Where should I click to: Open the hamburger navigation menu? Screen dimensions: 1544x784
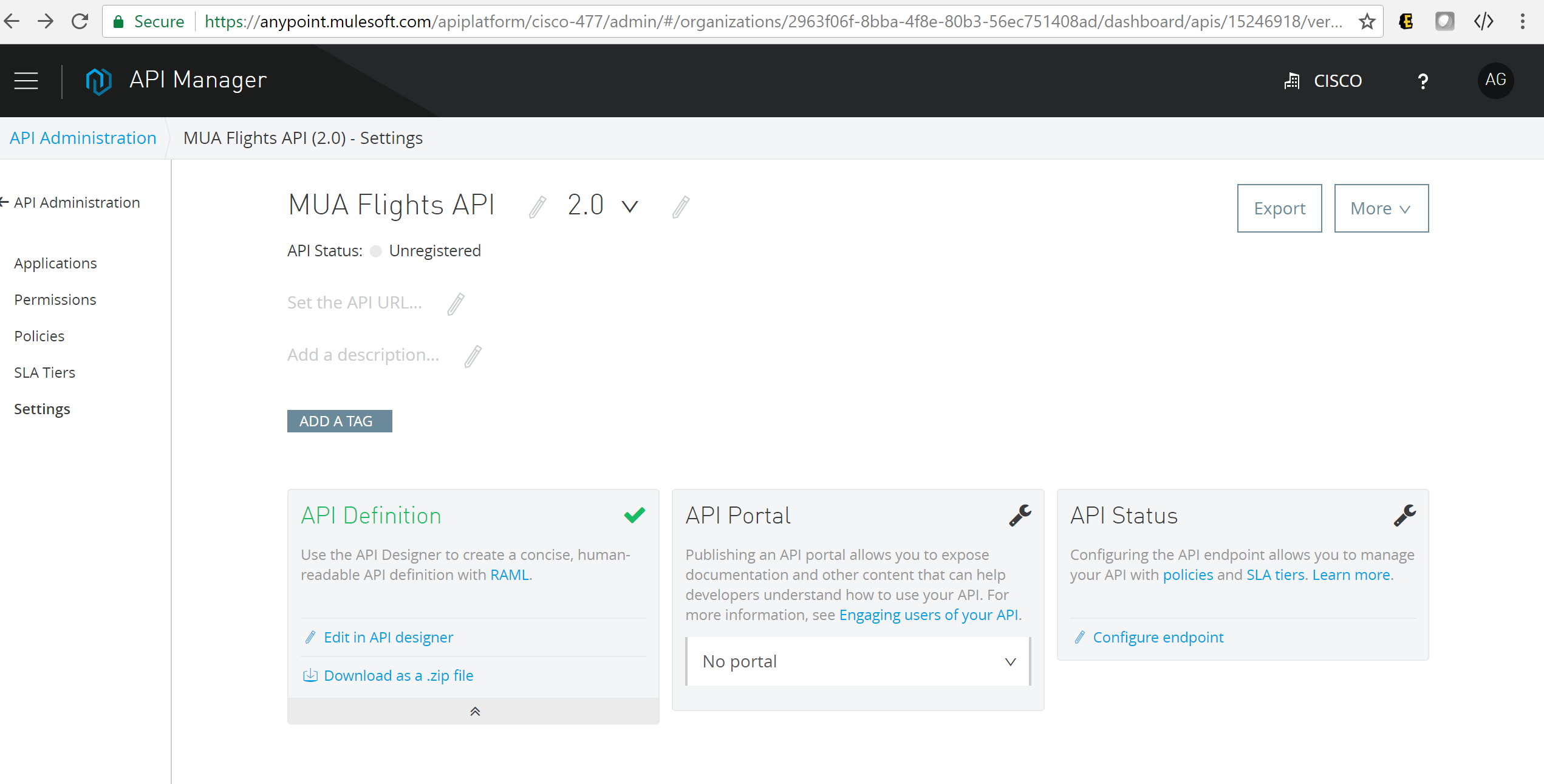[26, 80]
